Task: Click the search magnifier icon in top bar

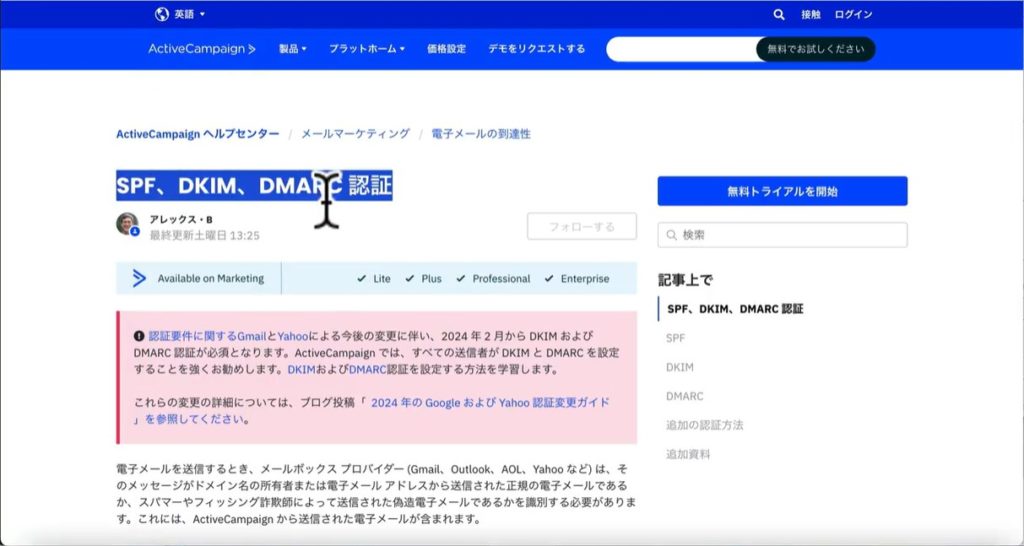Action: [779, 14]
